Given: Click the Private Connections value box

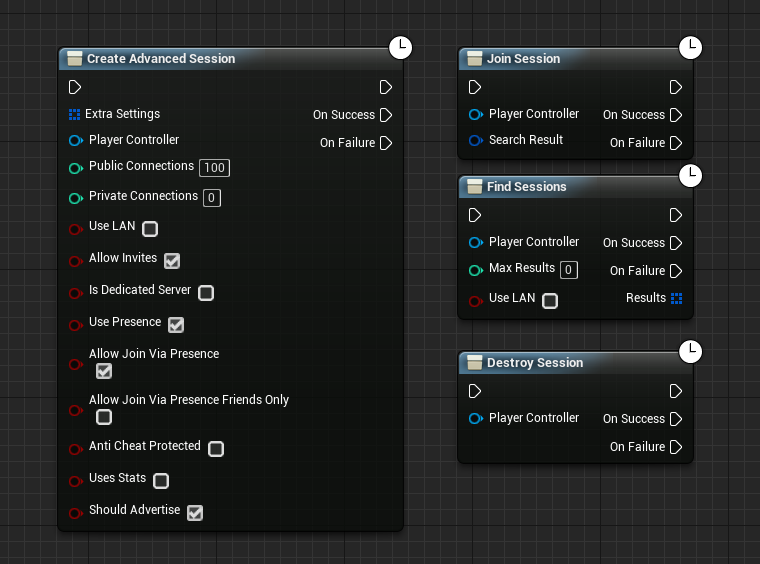Looking at the screenshot, I should tap(212, 198).
